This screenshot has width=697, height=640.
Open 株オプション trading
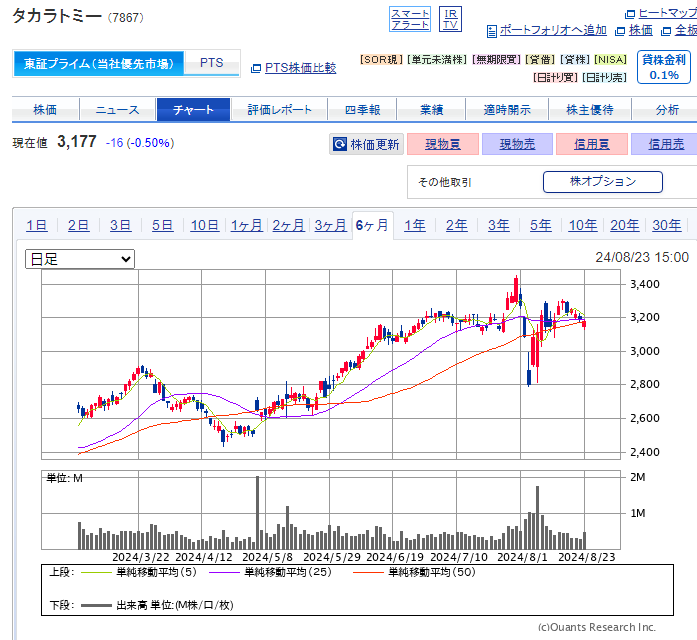[x=603, y=182]
